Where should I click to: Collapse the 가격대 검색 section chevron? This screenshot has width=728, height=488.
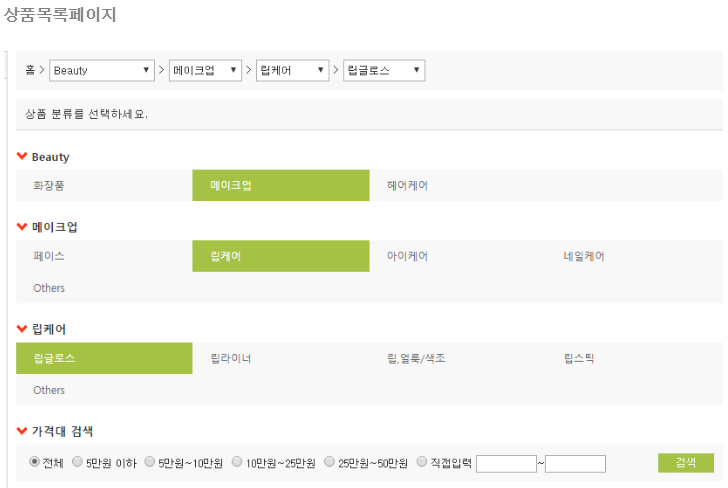click(x=22, y=431)
